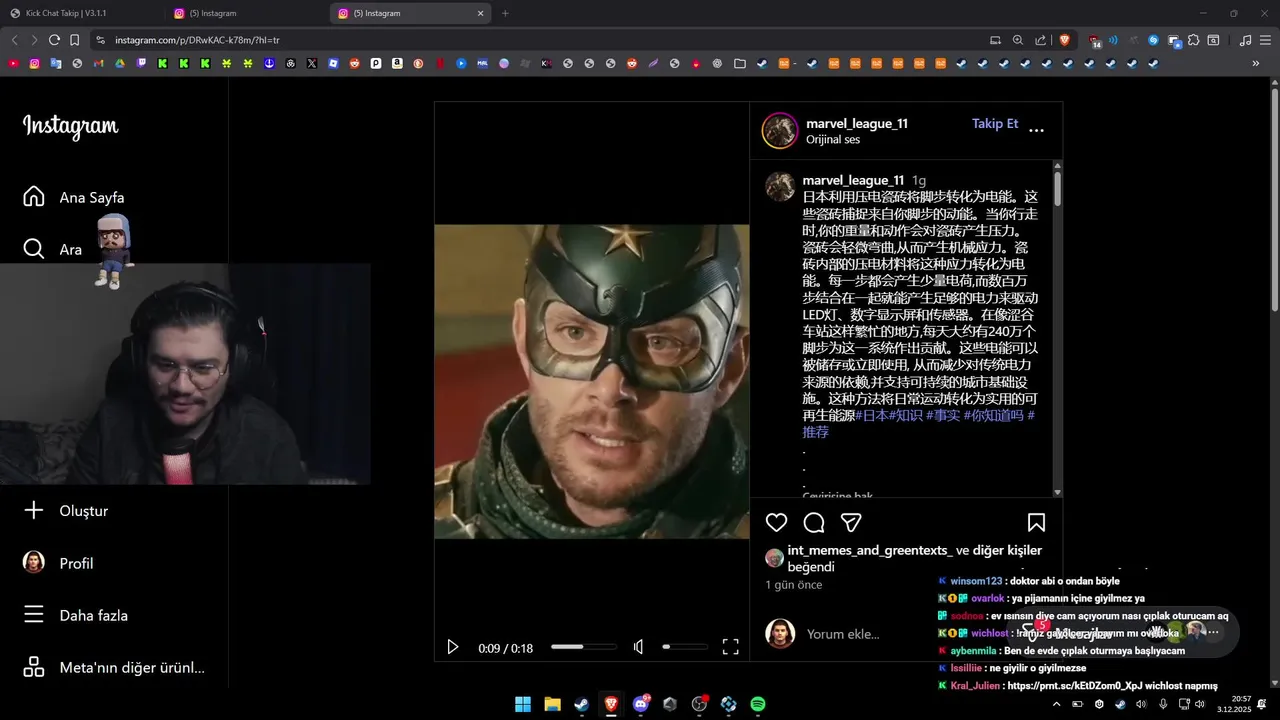Open File Explorer from taskbar
1280x720 pixels.
tap(552, 704)
